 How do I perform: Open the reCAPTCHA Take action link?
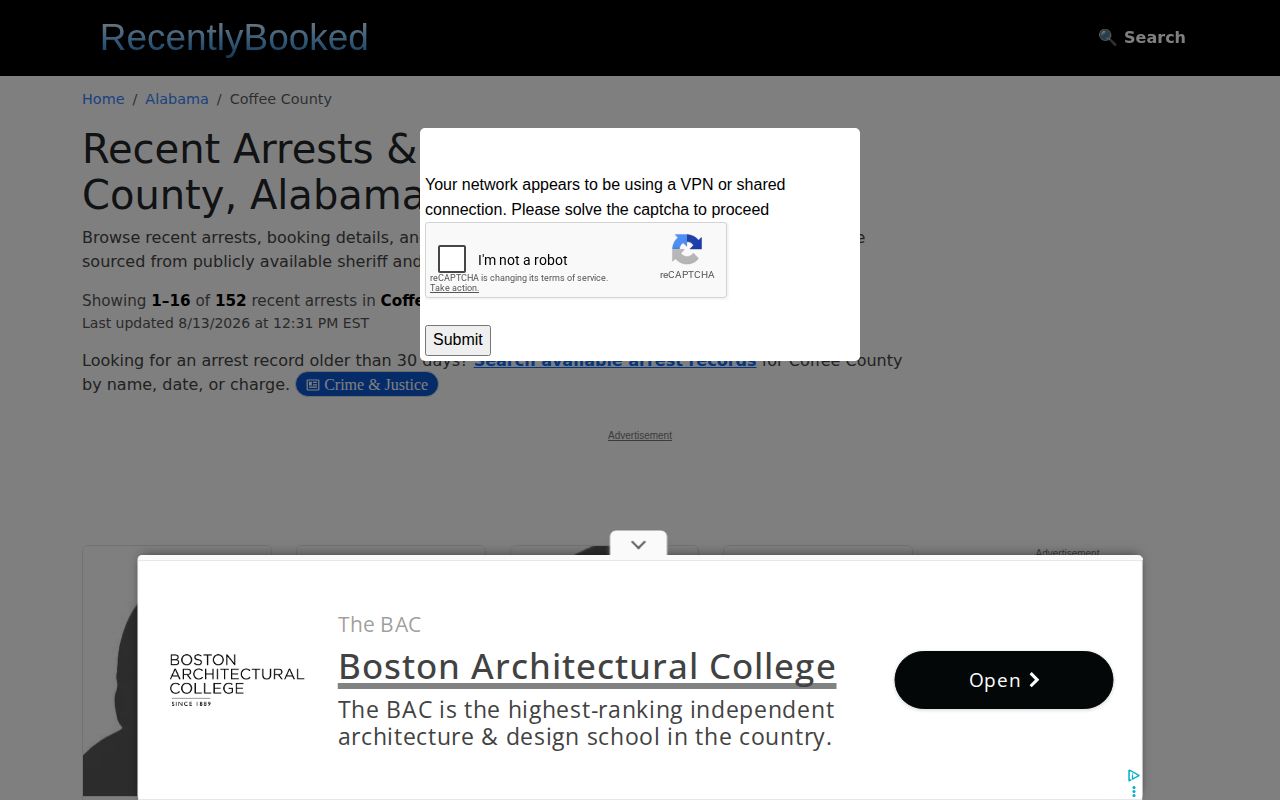pyautogui.click(x=454, y=288)
